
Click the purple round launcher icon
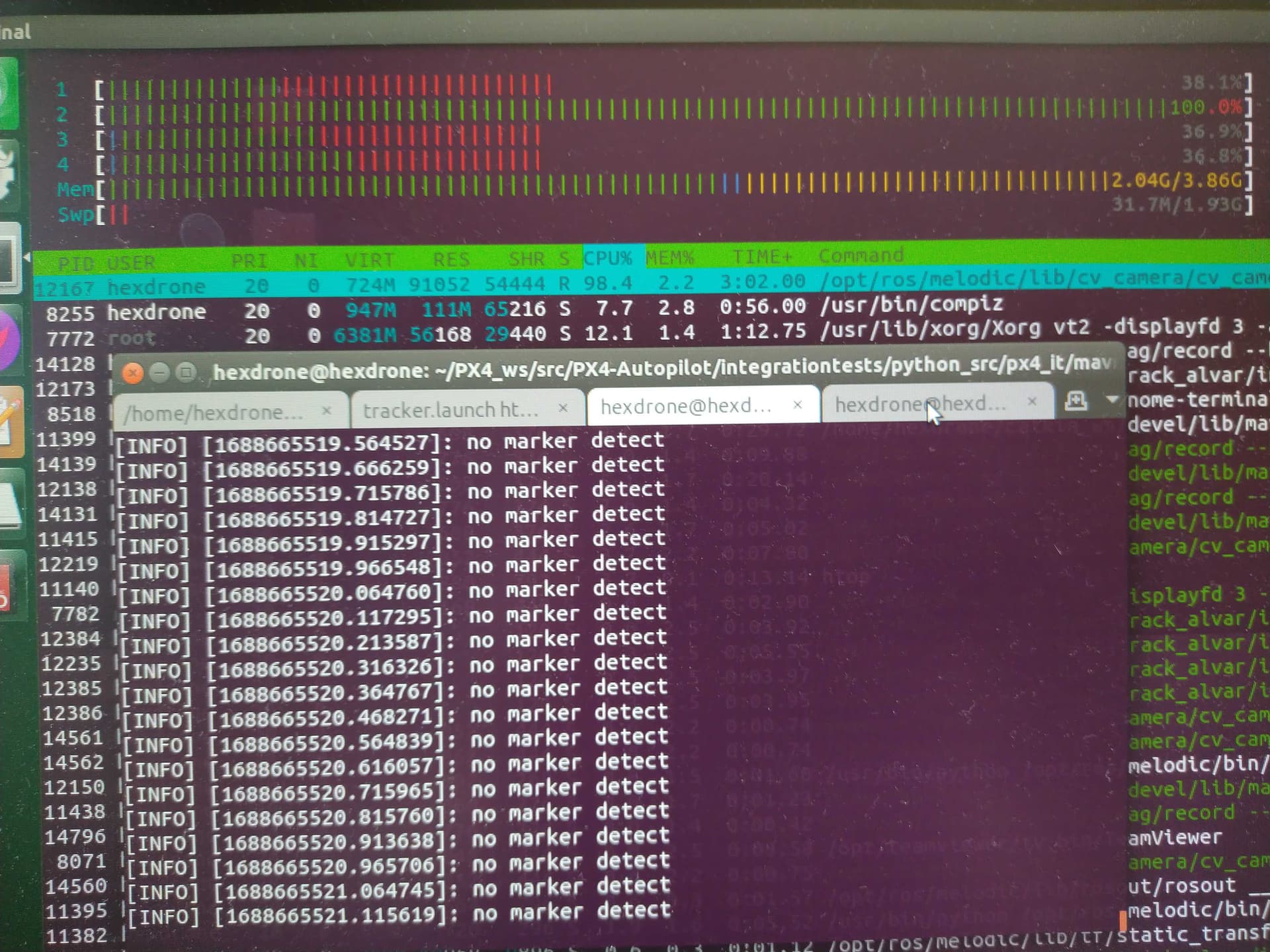coord(9,340)
